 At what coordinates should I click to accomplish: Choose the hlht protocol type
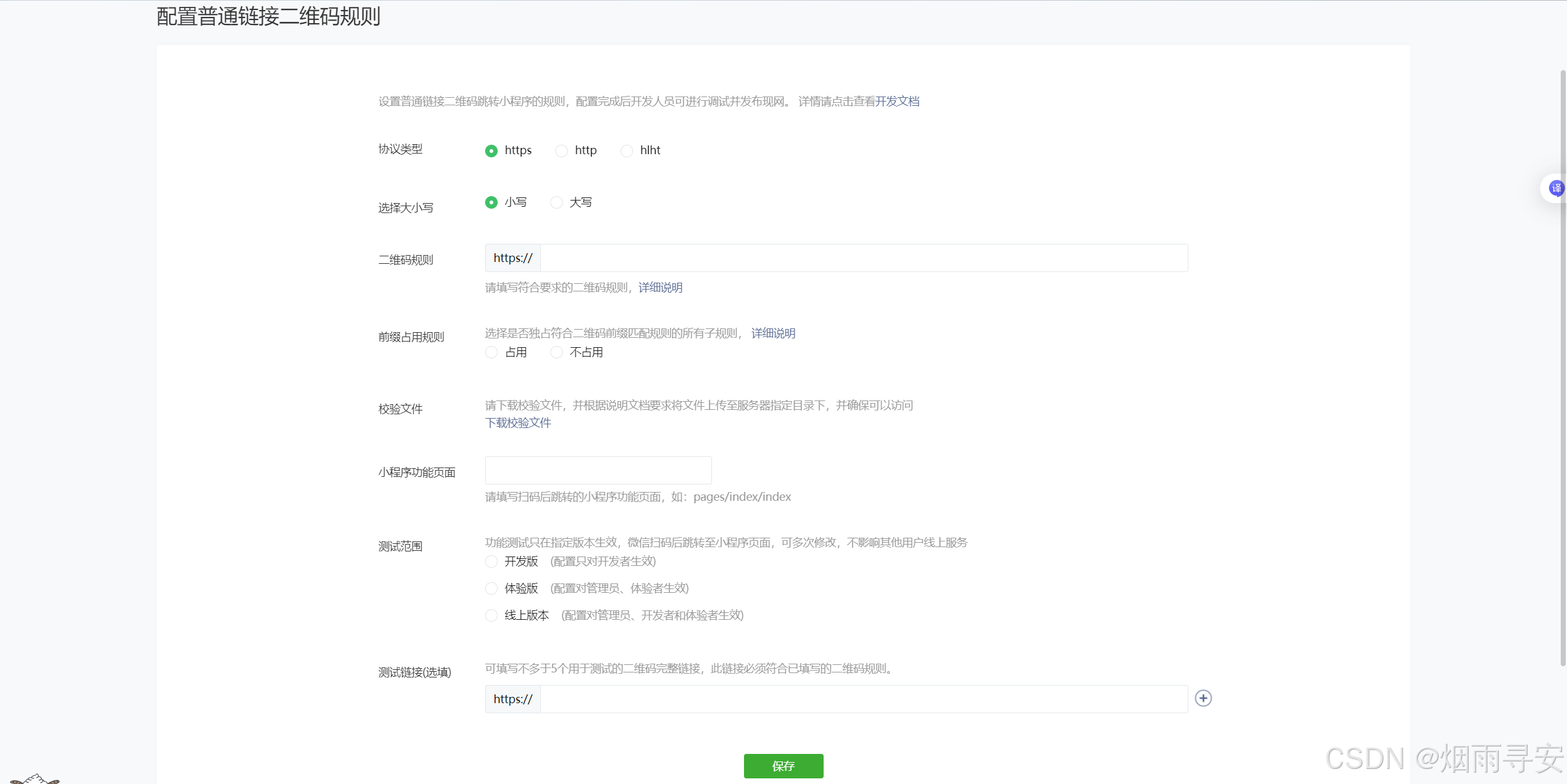pos(627,150)
